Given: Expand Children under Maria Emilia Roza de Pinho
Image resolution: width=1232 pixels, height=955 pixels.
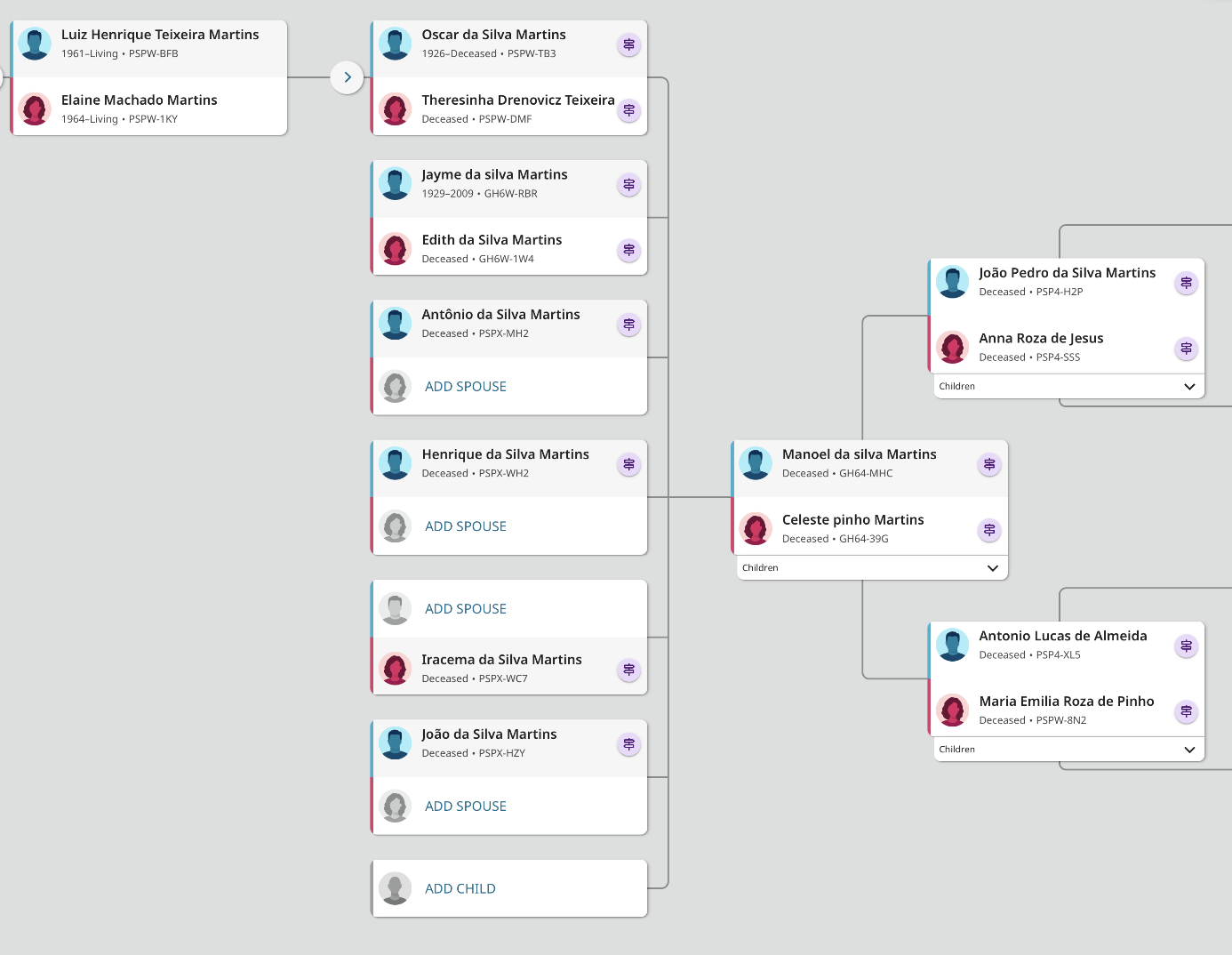Looking at the screenshot, I should pos(1189,750).
